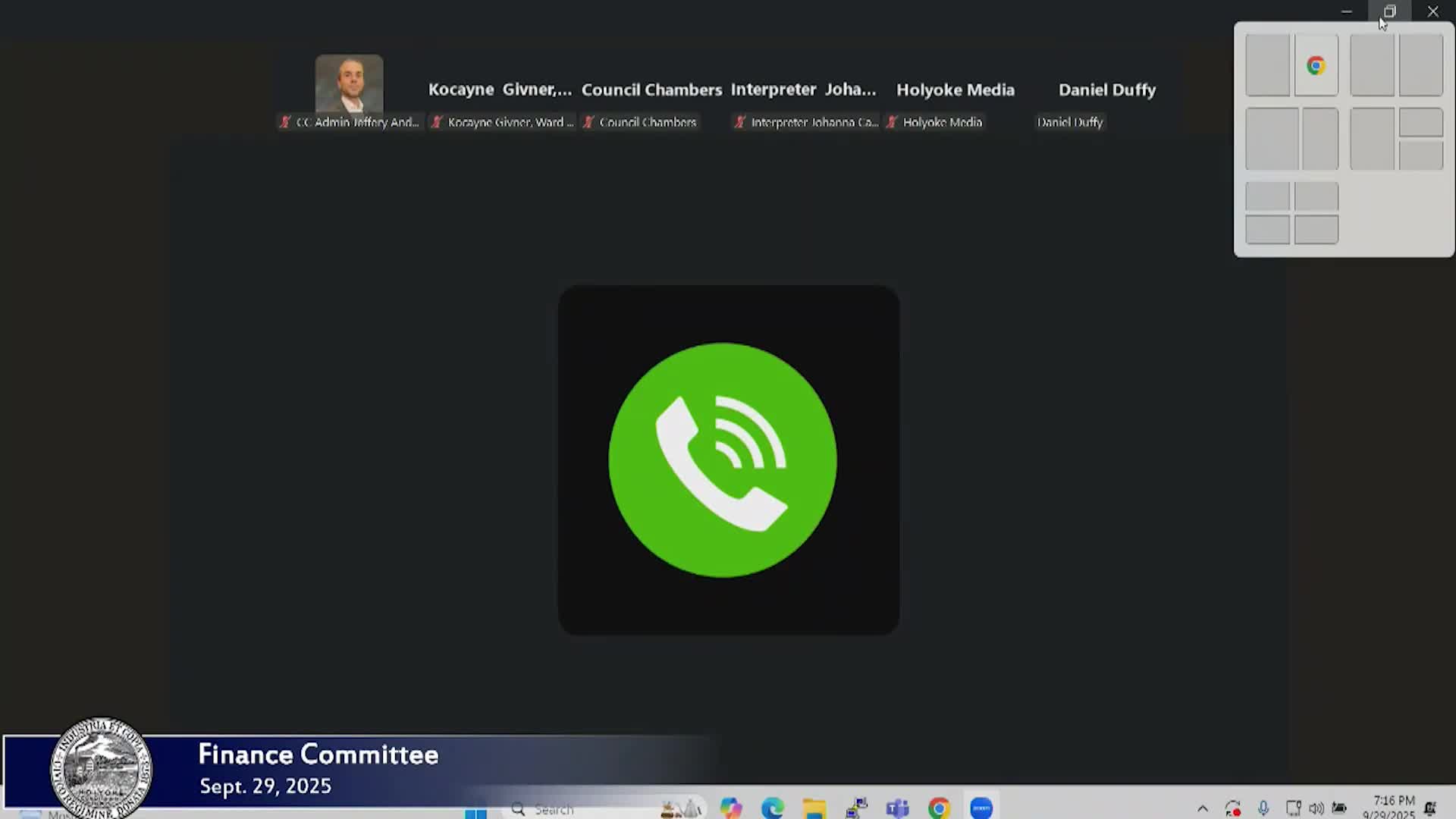The width and height of the screenshot is (1456, 819).
Task: Click the volume speaker icon in the tray
Action: [x=1316, y=808]
